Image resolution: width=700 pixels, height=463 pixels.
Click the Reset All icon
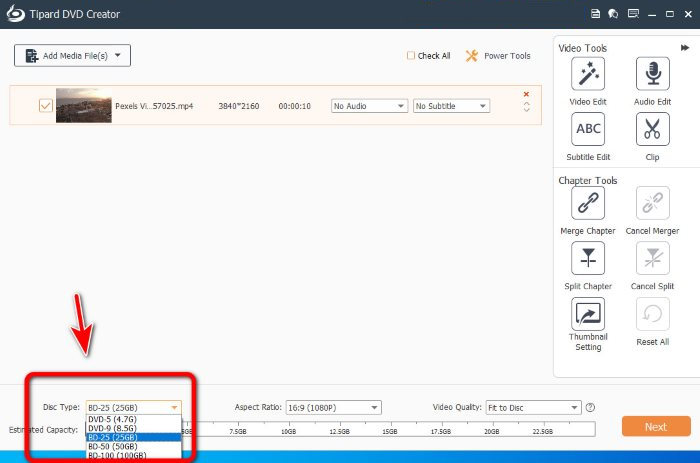652,314
